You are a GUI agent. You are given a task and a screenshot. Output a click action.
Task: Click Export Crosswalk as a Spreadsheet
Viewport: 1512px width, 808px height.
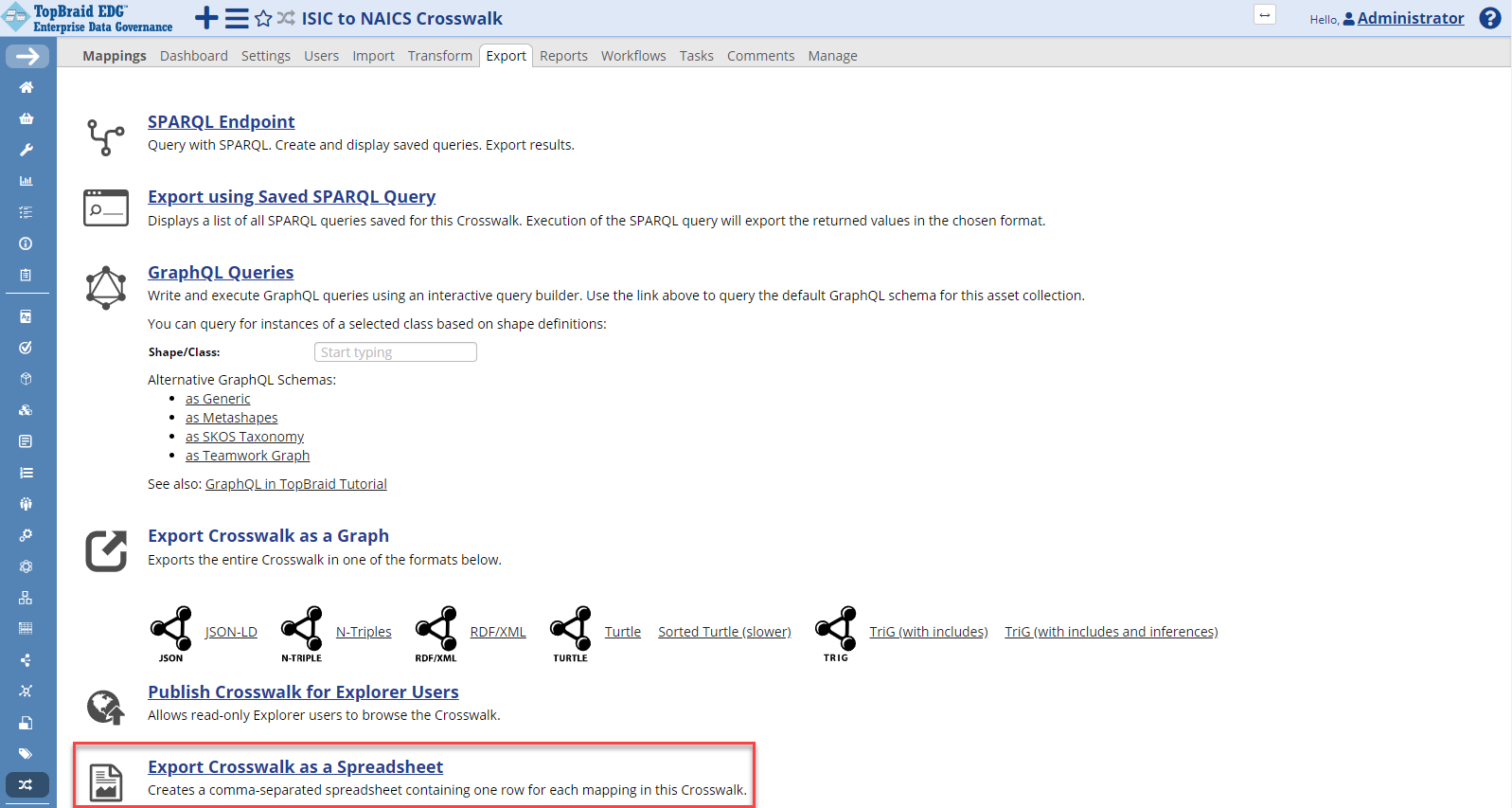(295, 766)
